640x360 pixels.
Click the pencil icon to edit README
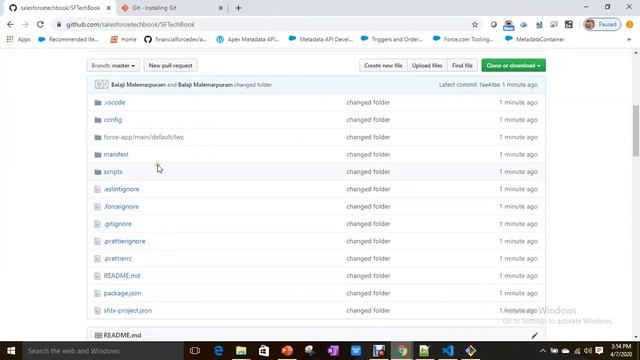tap(534, 336)
